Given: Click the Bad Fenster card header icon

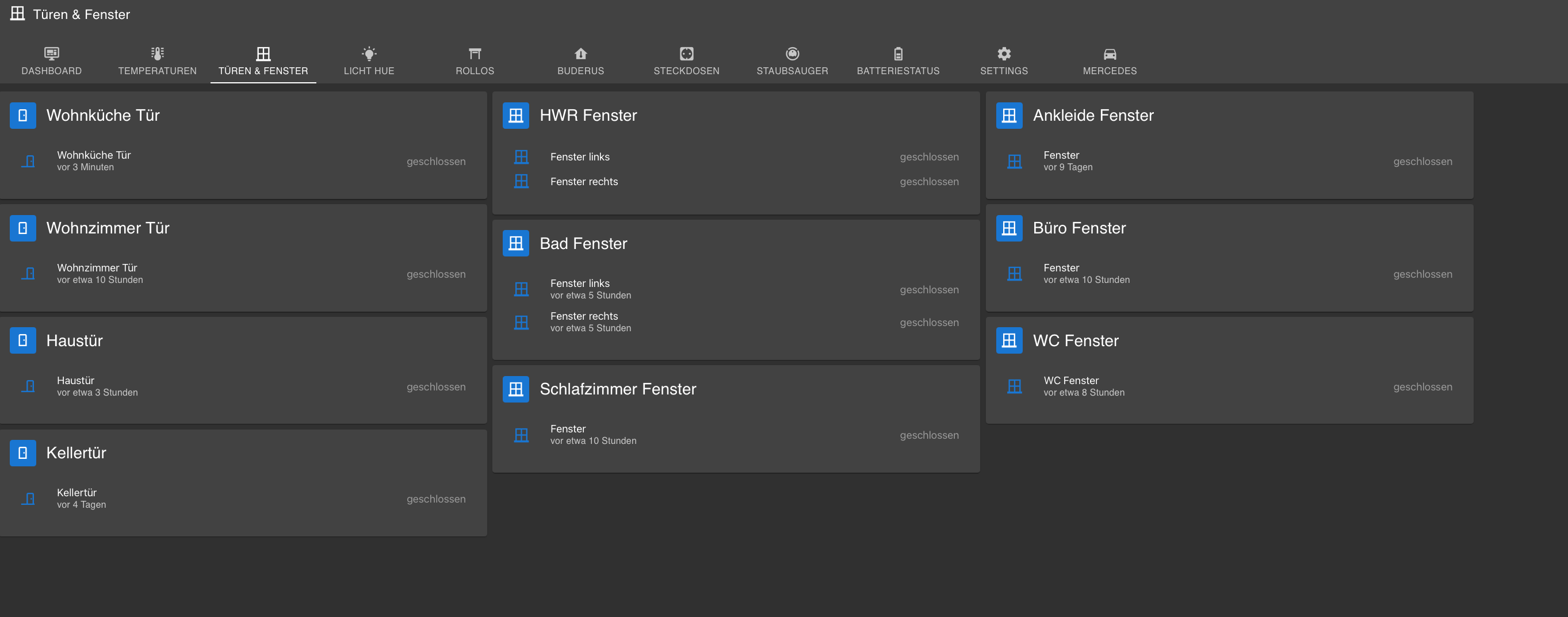Looking at the screenshot, I should (515, 243).
